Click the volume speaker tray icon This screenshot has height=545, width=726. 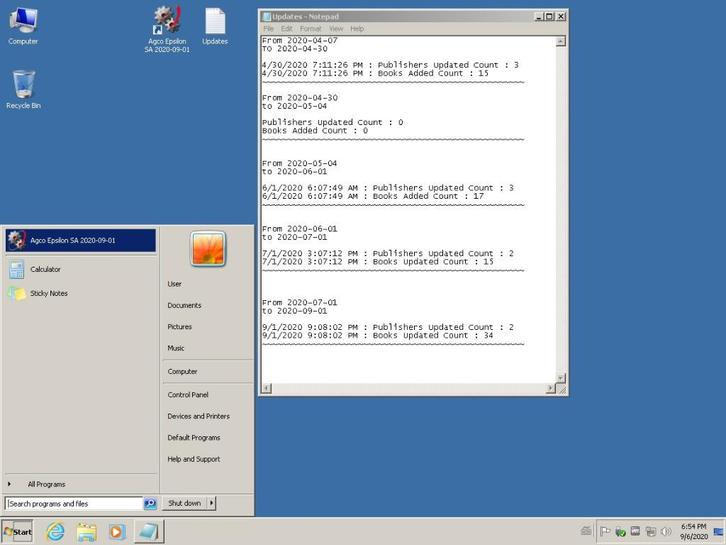[x=666, y=531]
